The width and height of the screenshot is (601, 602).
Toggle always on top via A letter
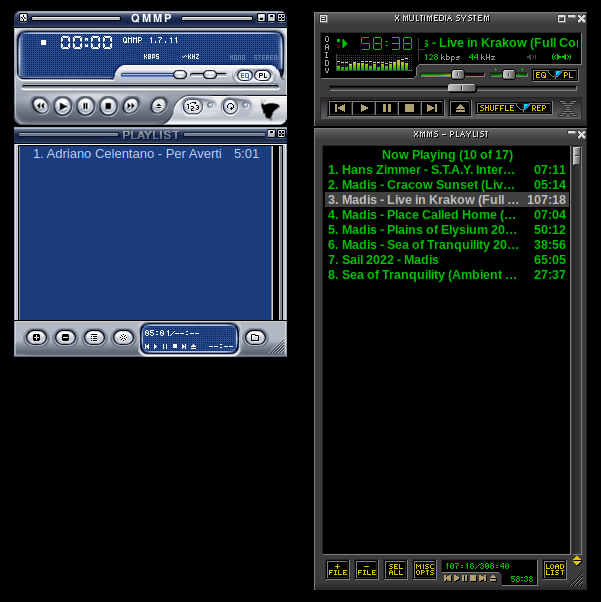coord(327,47)
